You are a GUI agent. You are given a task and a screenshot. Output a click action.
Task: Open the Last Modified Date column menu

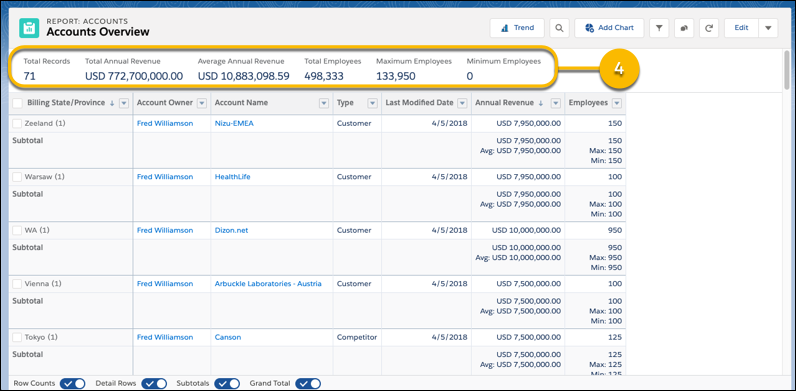tap(462, 103)
